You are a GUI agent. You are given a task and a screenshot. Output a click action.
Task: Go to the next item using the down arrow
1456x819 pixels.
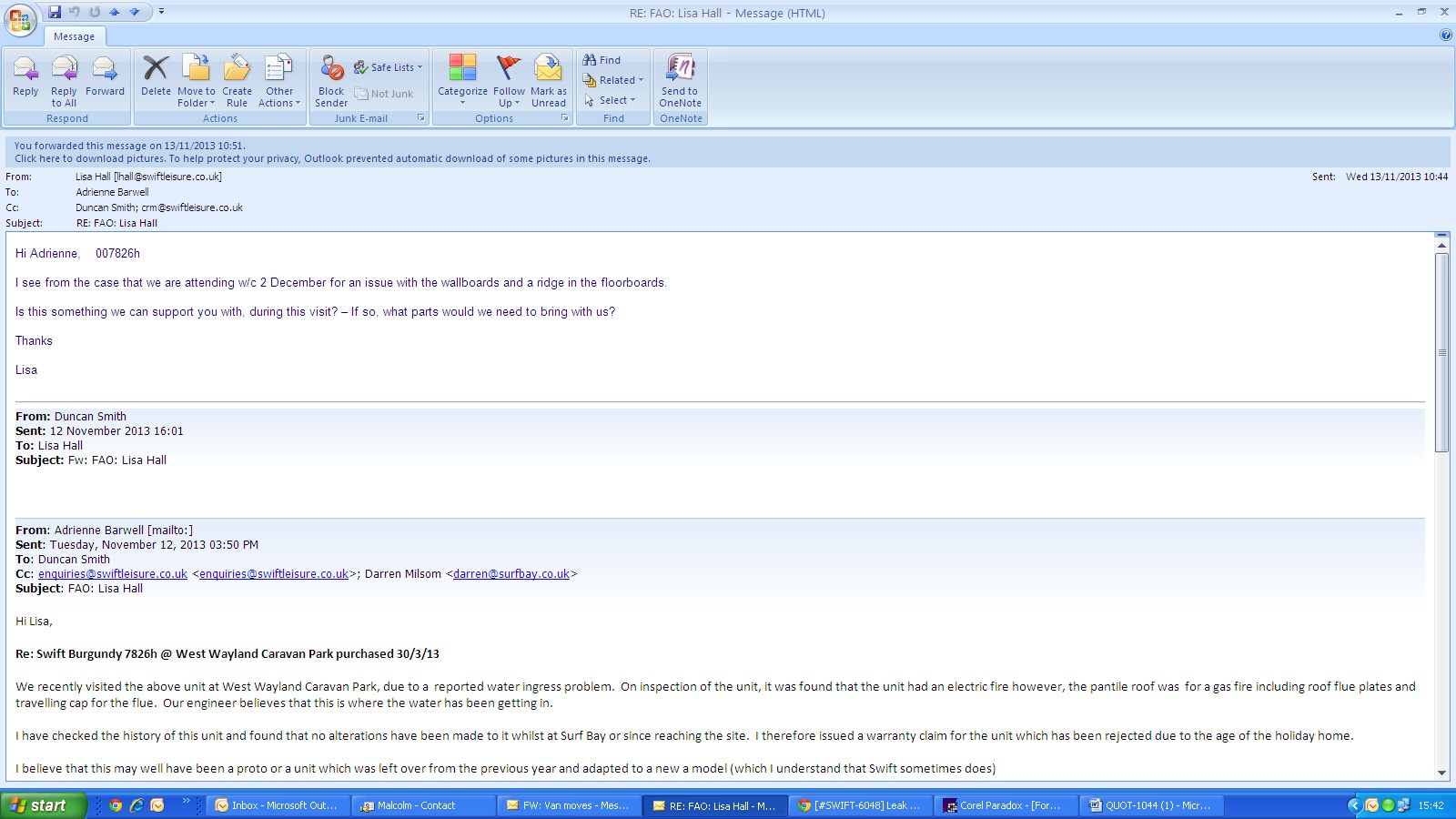(135, 12)
